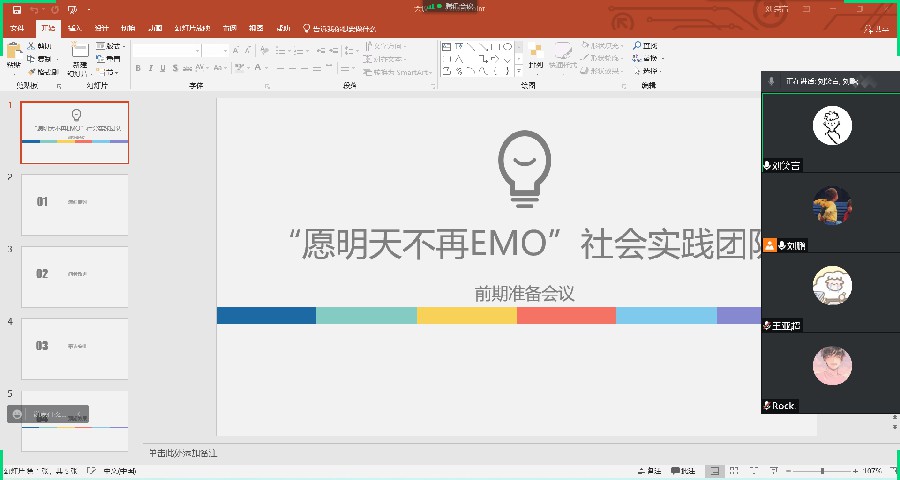Expand the shapes gallery more arrow

tap(519, 71)
